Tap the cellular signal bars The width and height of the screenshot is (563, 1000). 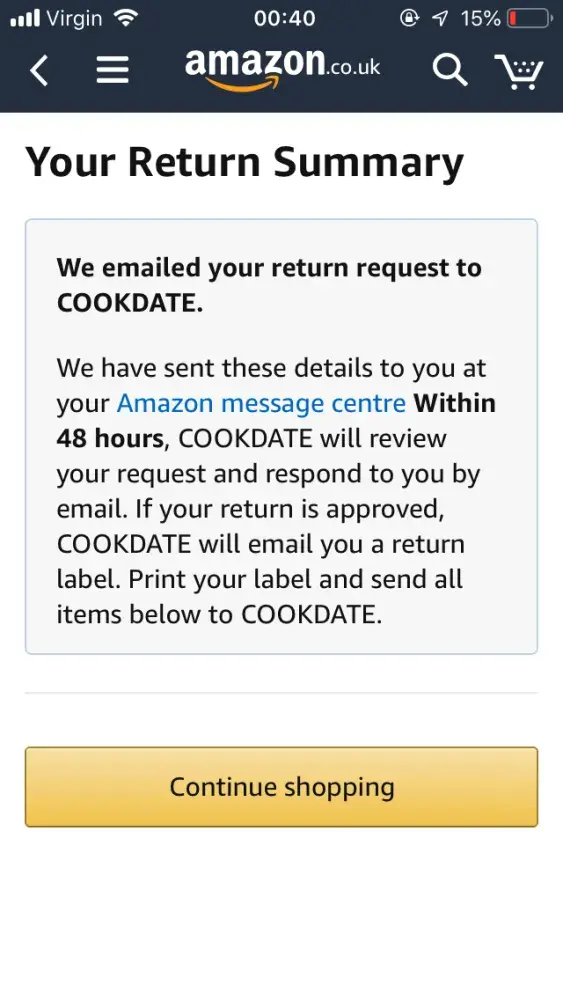pyautogui.click(x=26, y=18)
